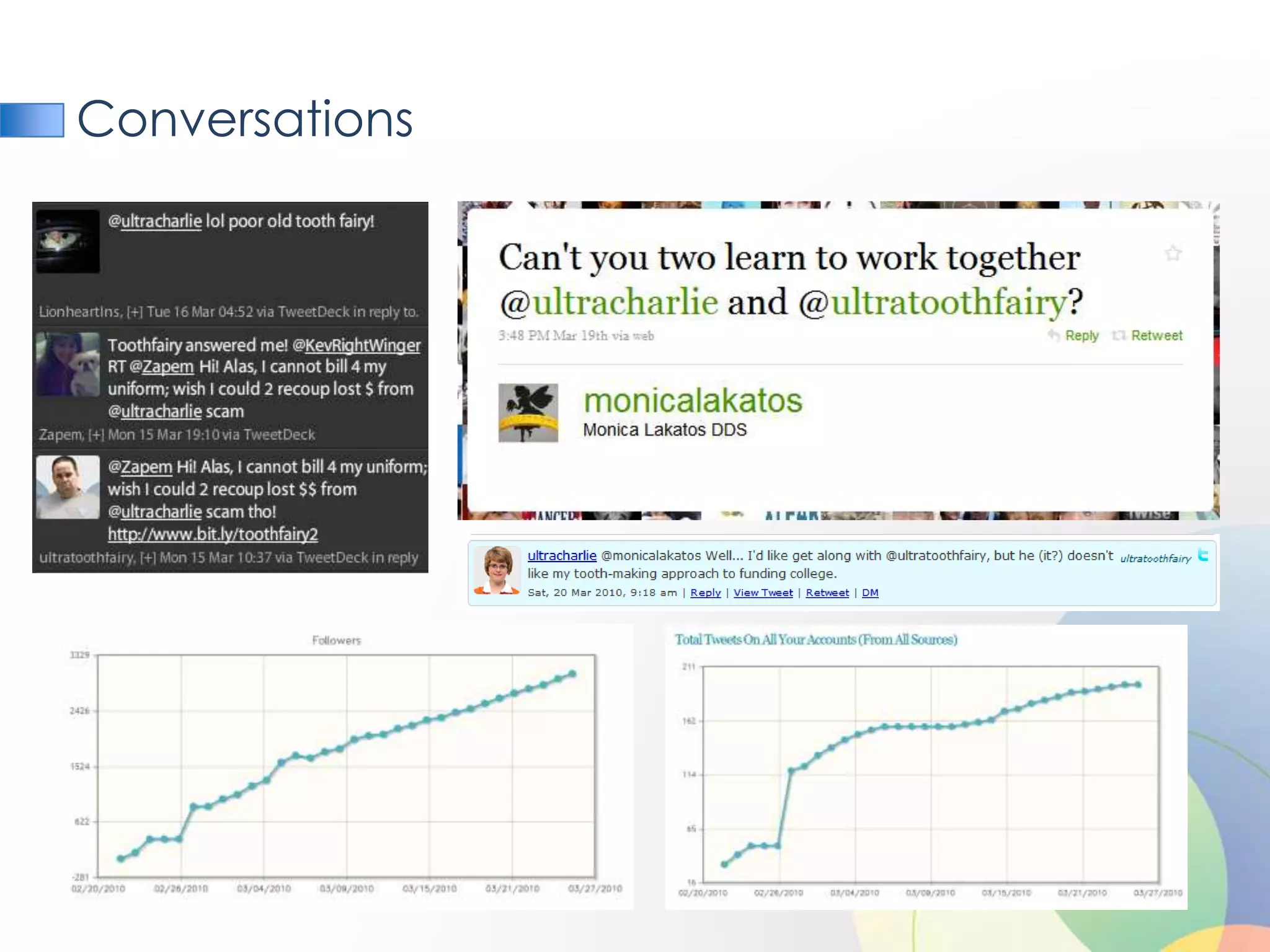Click the favorite star on monicalakatos tweet
This screenshot has width=1270, height=952.
1173,253
